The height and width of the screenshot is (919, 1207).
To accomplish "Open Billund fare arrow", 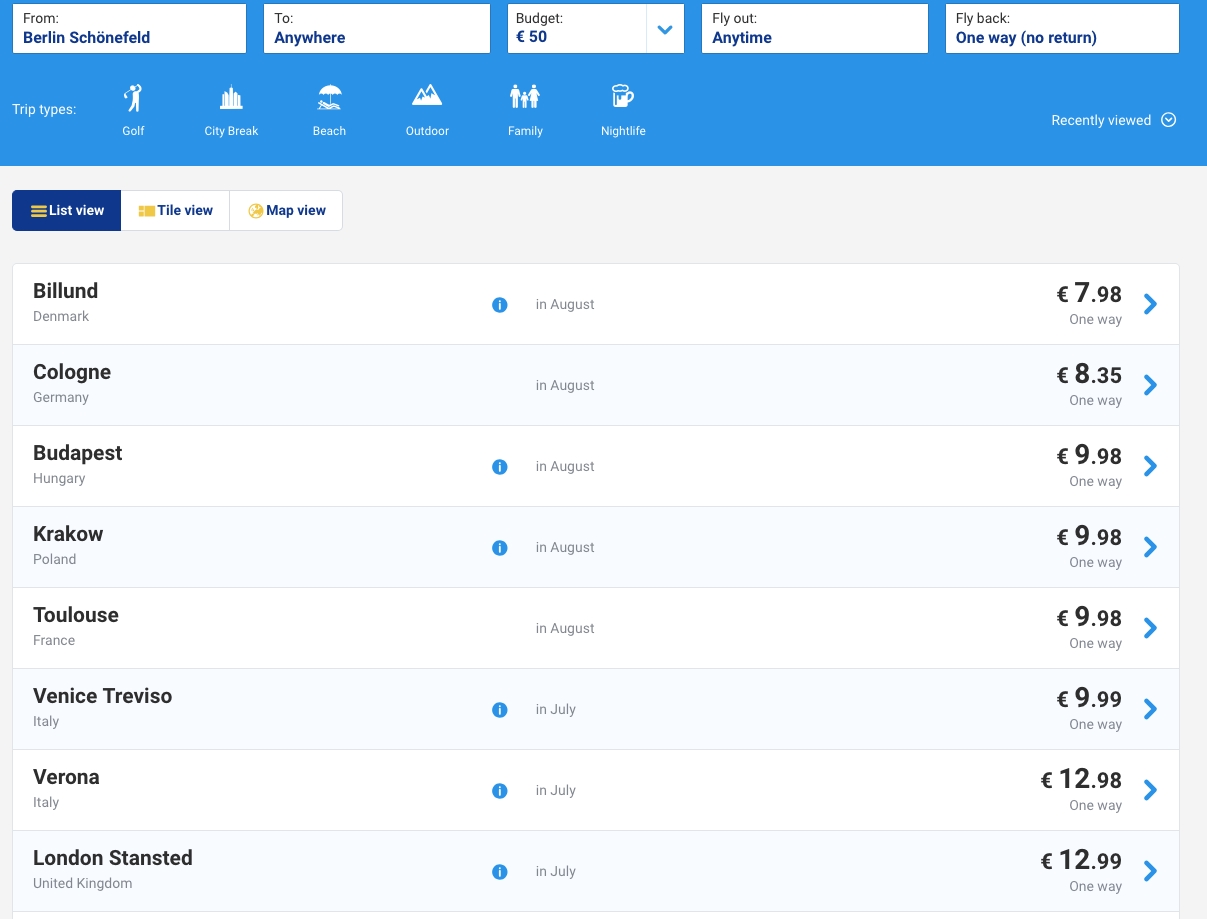I will coord(1150,304).
